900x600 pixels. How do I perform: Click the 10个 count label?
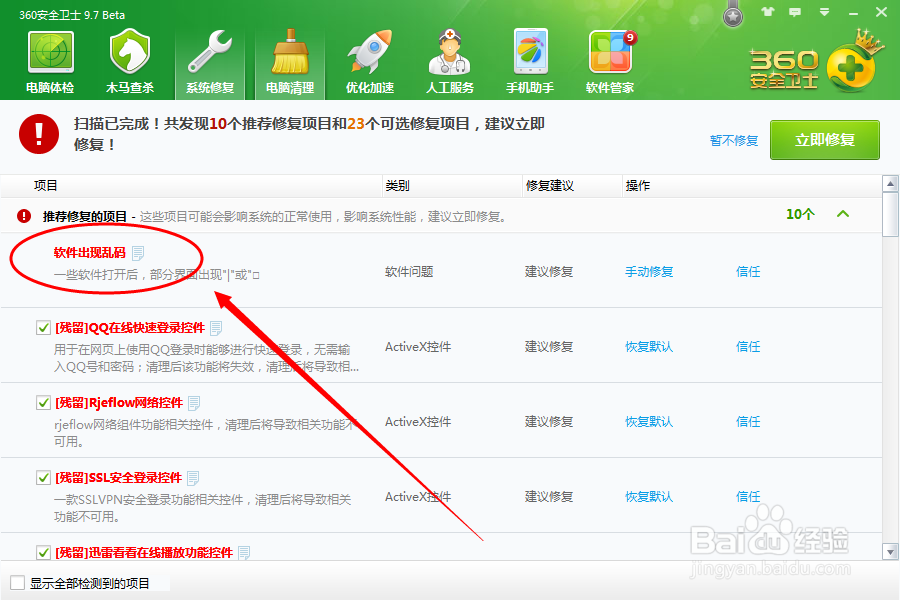pos(800,214)
